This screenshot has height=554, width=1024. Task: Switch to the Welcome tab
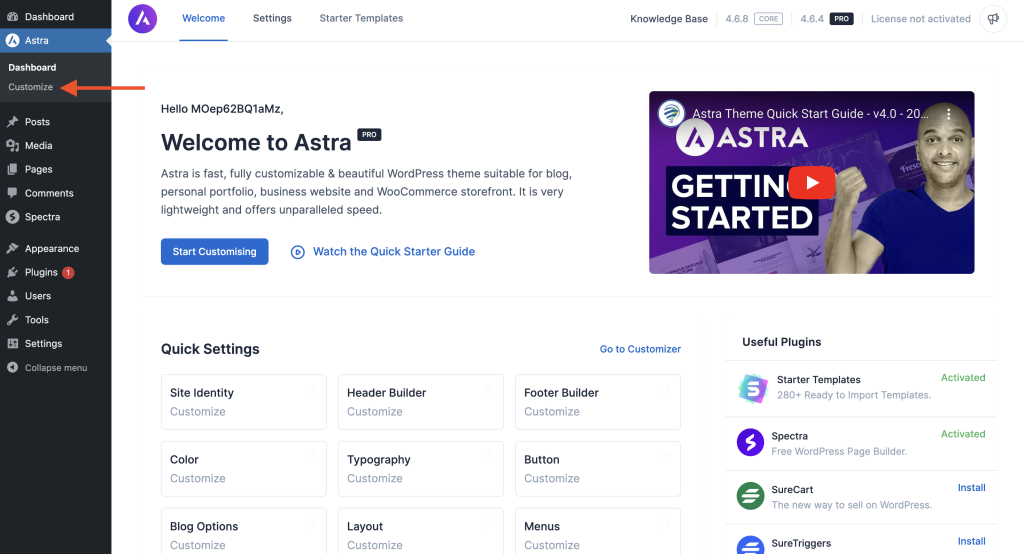203,18
